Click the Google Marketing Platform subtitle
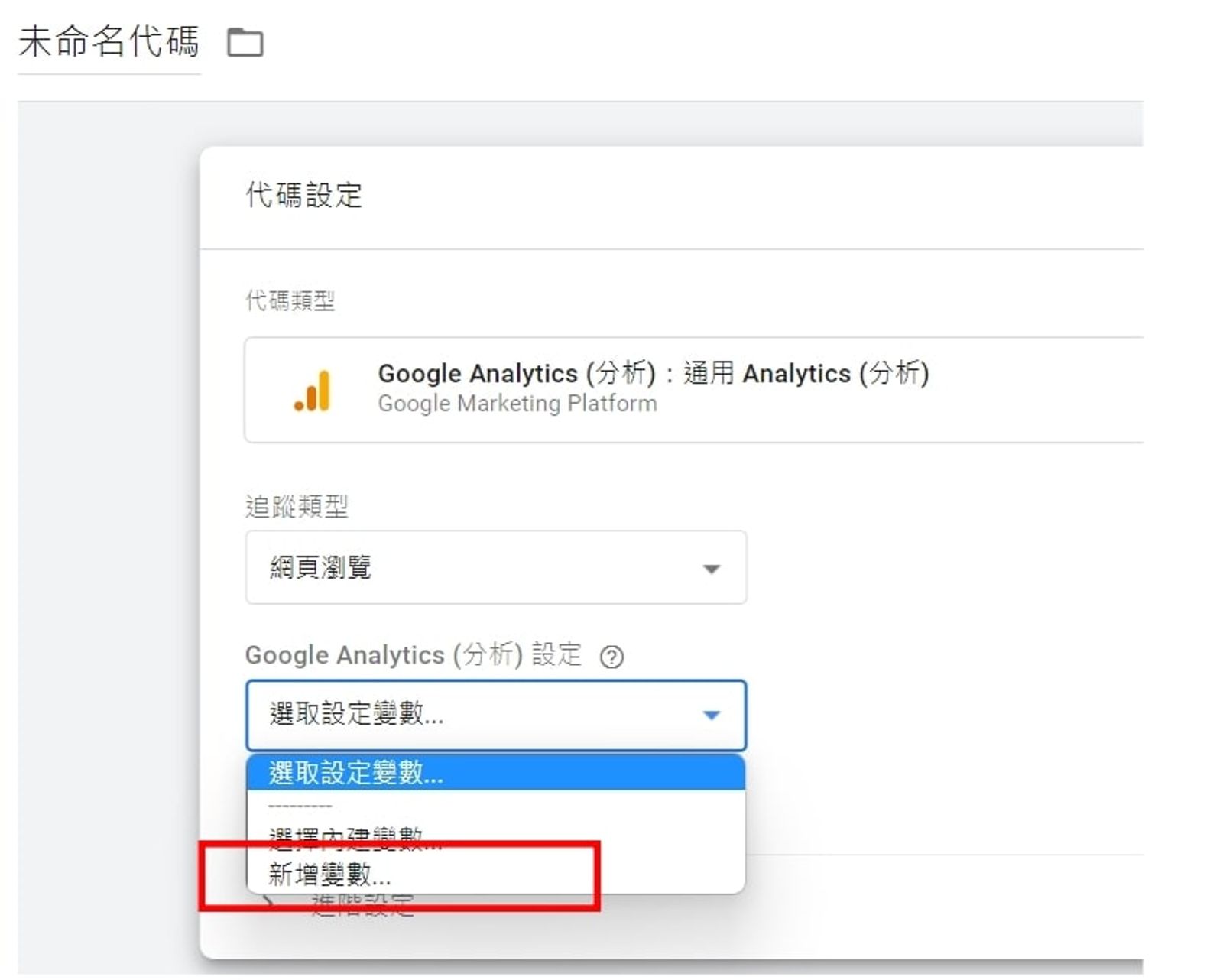1223x980 pixels. click(517, 404)
